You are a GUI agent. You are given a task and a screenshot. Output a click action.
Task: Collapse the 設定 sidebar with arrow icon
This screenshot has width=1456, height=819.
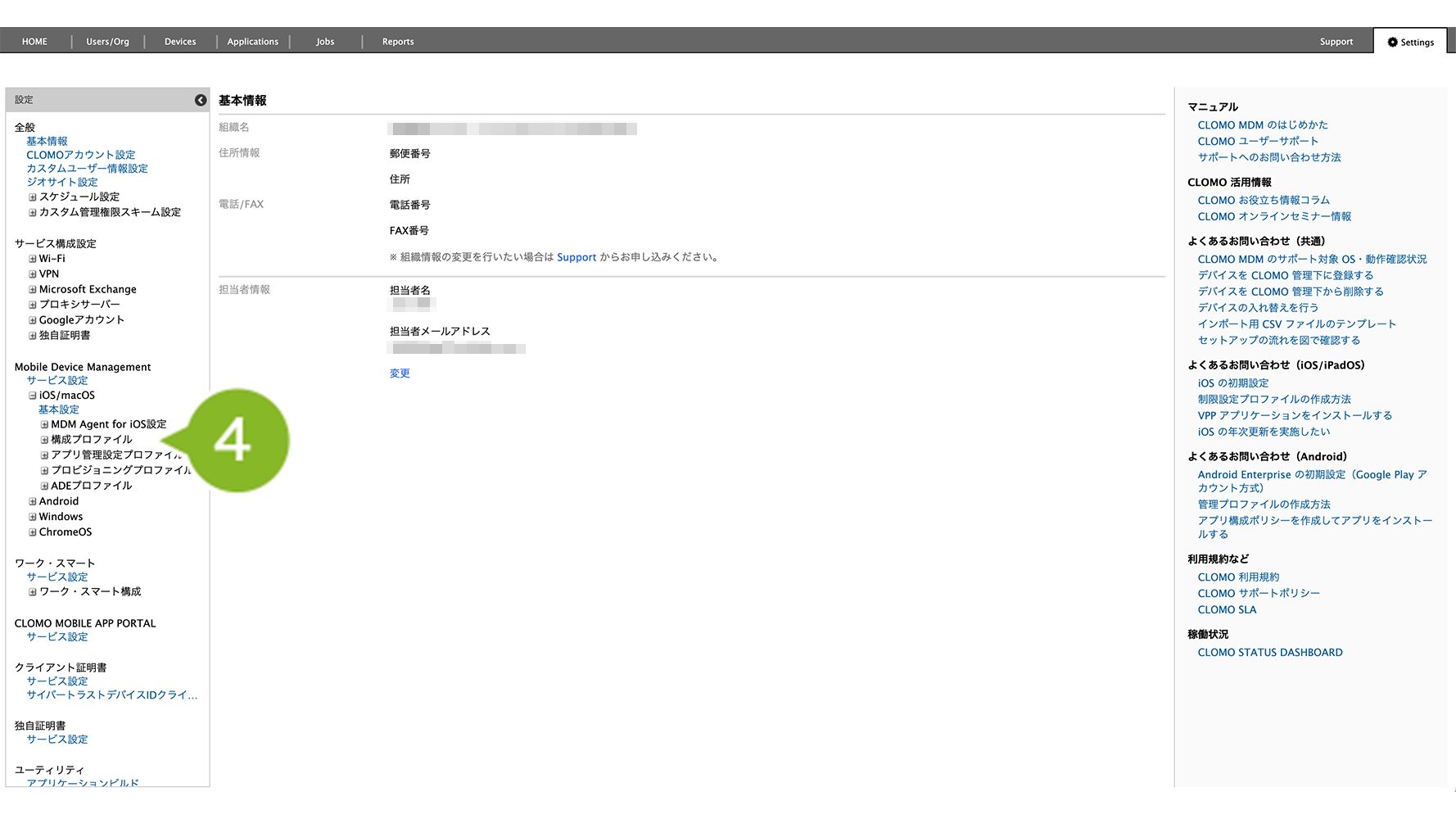point(201,100)
